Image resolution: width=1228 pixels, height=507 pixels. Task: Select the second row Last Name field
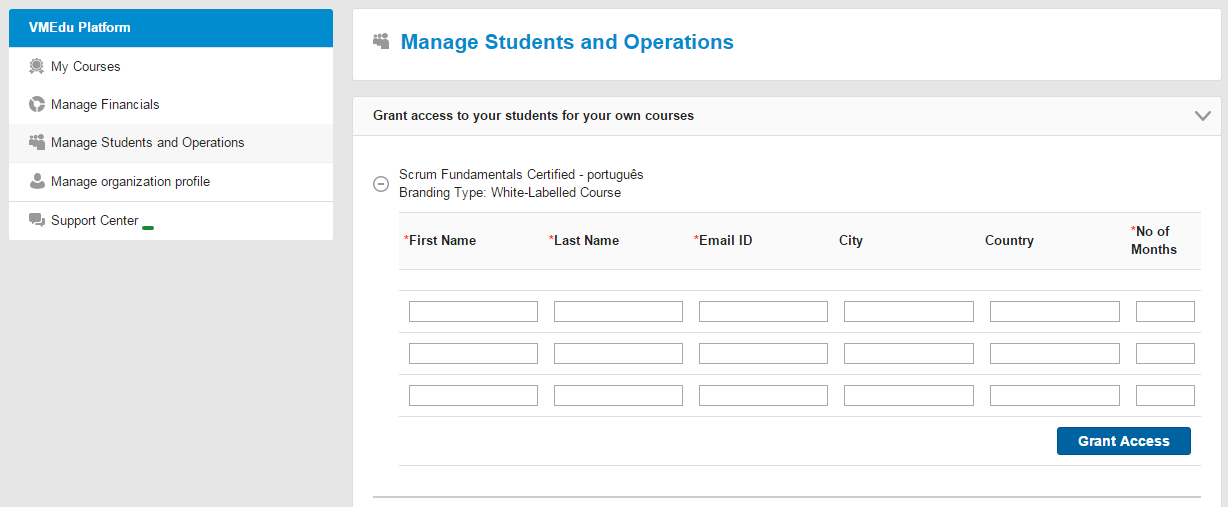coord(618,354)
